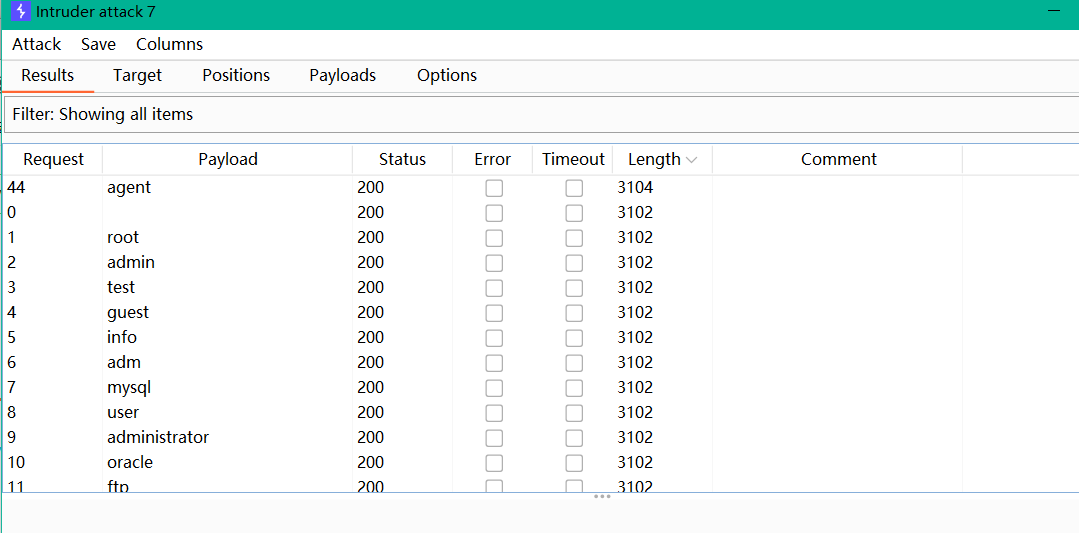This screenshot has width=1079, height=533.
Task: Tick Error checkbox for administrator row
Action: (494, 437)
